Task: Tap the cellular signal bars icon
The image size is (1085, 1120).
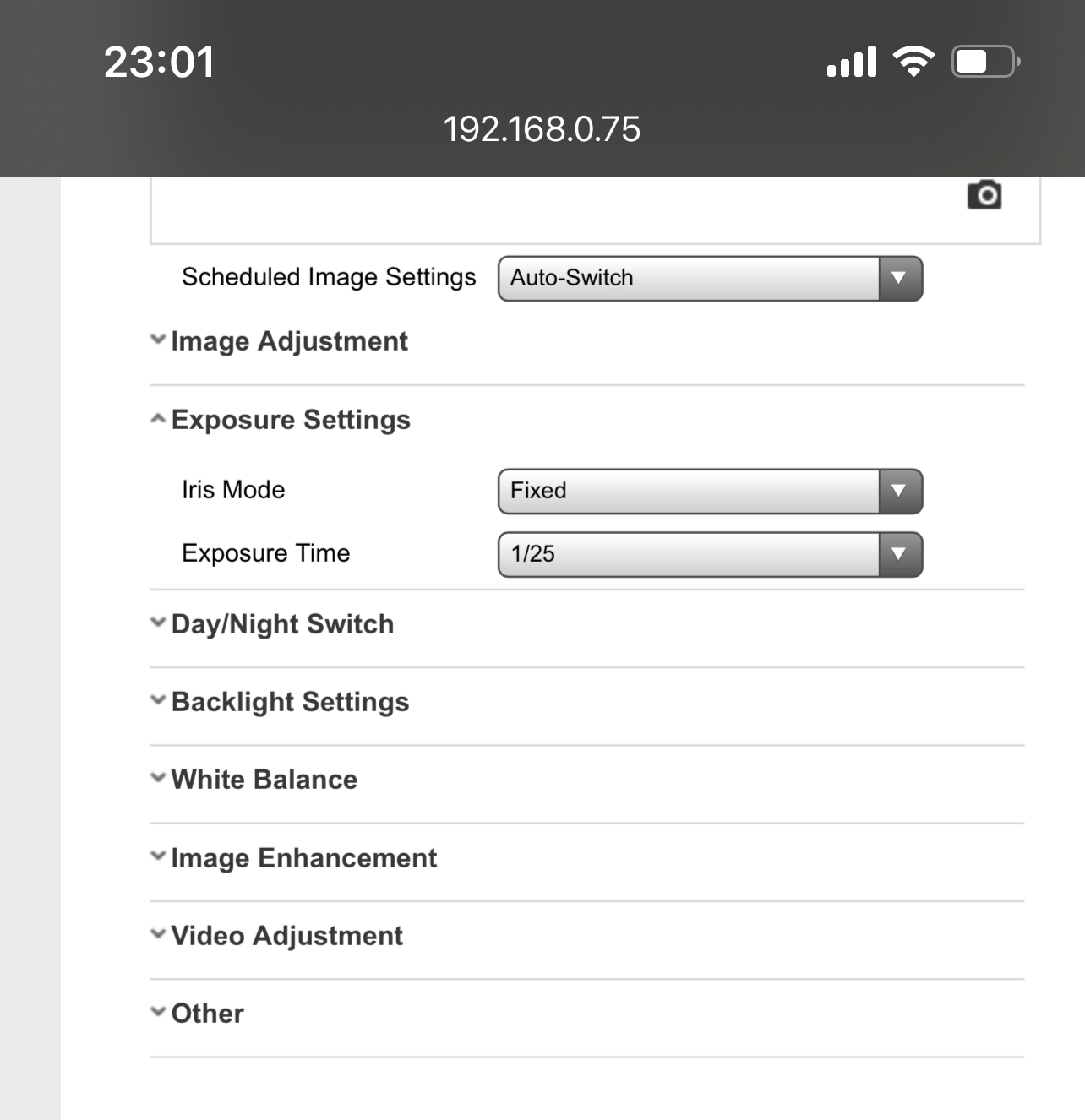Action: click(851, 62)
